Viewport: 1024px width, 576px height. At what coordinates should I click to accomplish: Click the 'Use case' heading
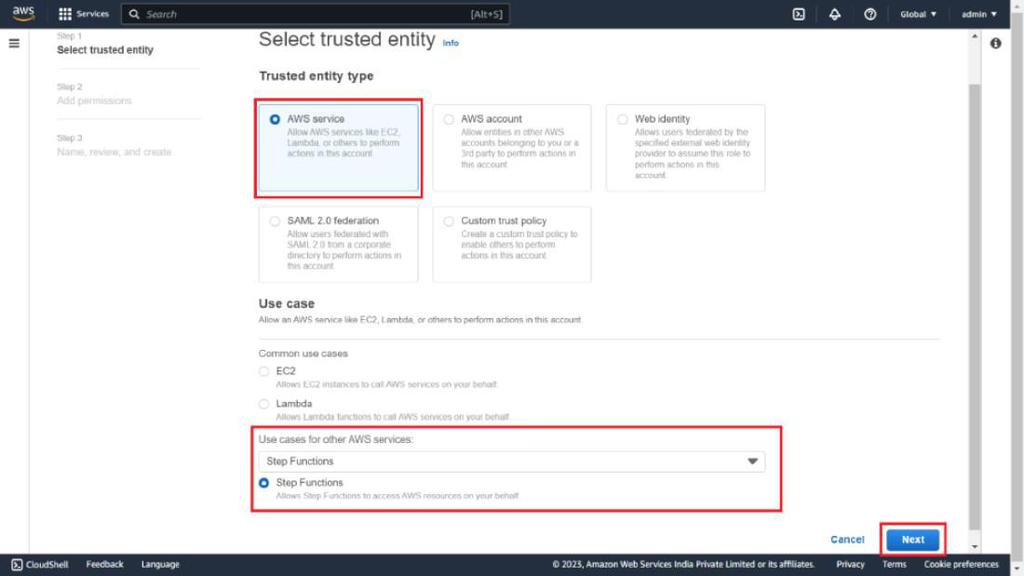[x=287, y=304]
